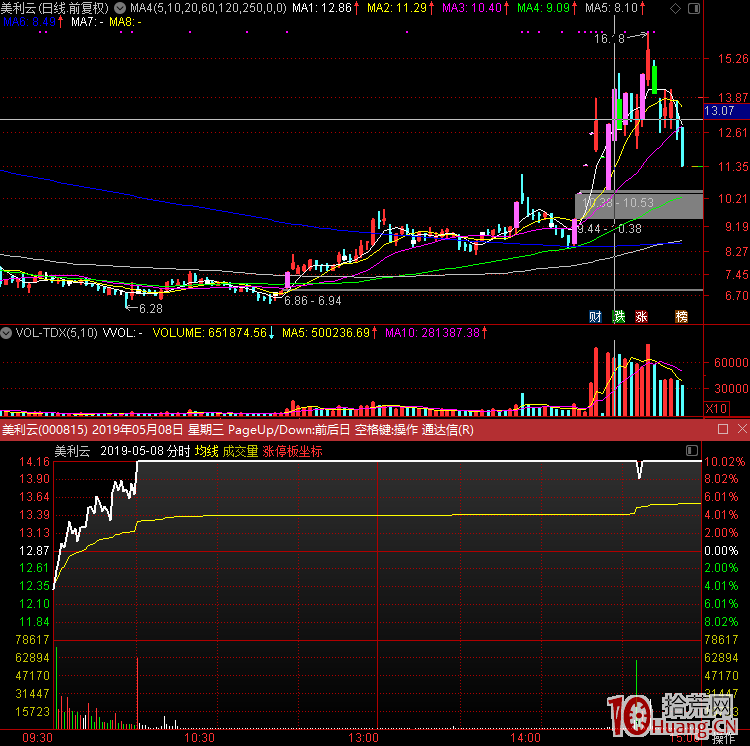Click the 成交量 legend label
Image resolution: width=750 pixels, height=746 pixels.
coord(240,451)
